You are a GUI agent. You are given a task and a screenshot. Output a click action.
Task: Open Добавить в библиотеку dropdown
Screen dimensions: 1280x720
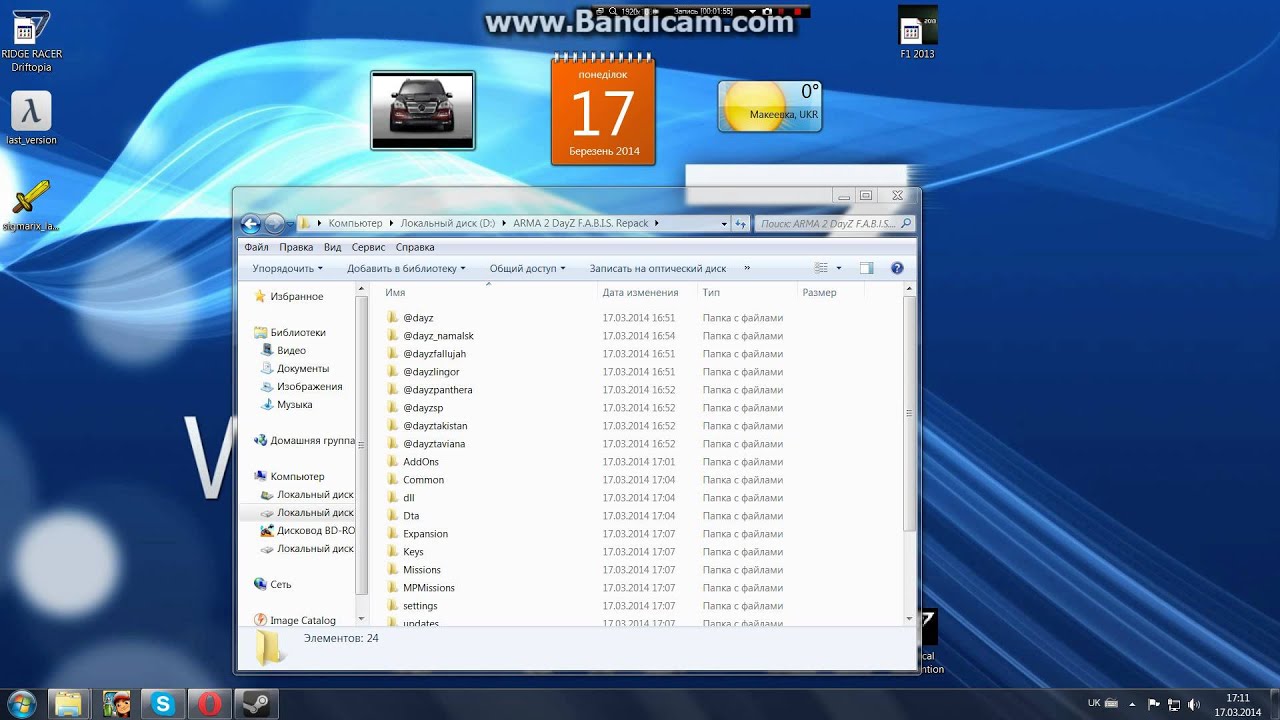[407, 268]
